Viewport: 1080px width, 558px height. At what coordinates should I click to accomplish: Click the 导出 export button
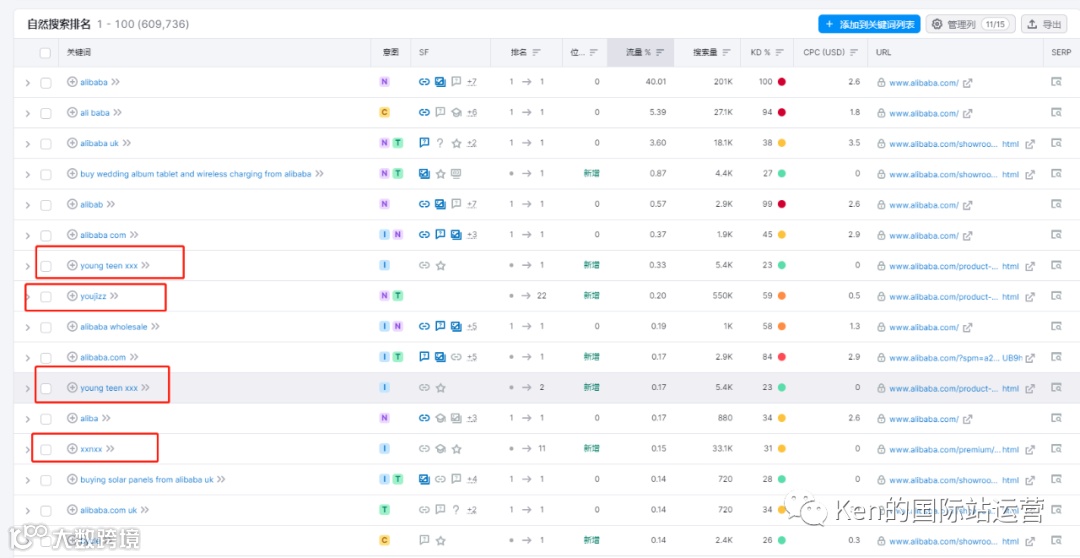[1044, 24]
